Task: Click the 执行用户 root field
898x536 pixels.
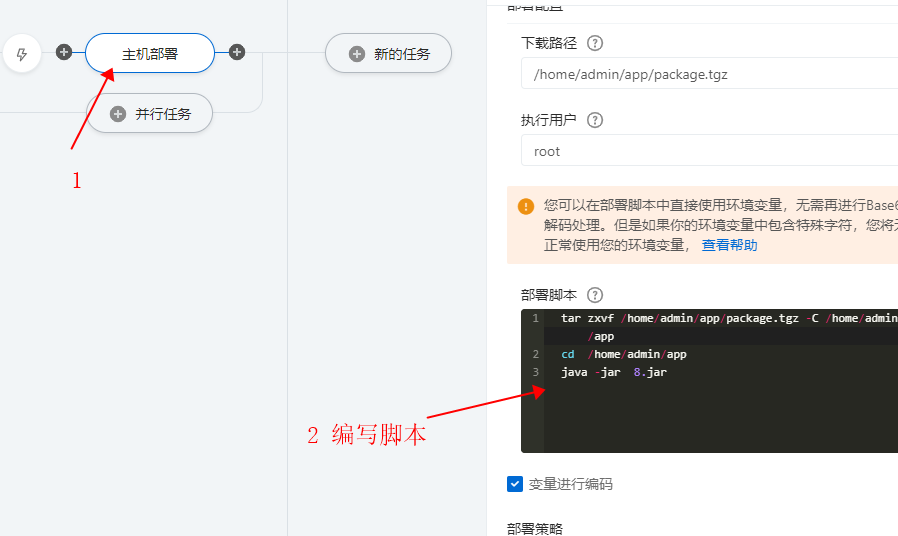Action: pos(710,151)
